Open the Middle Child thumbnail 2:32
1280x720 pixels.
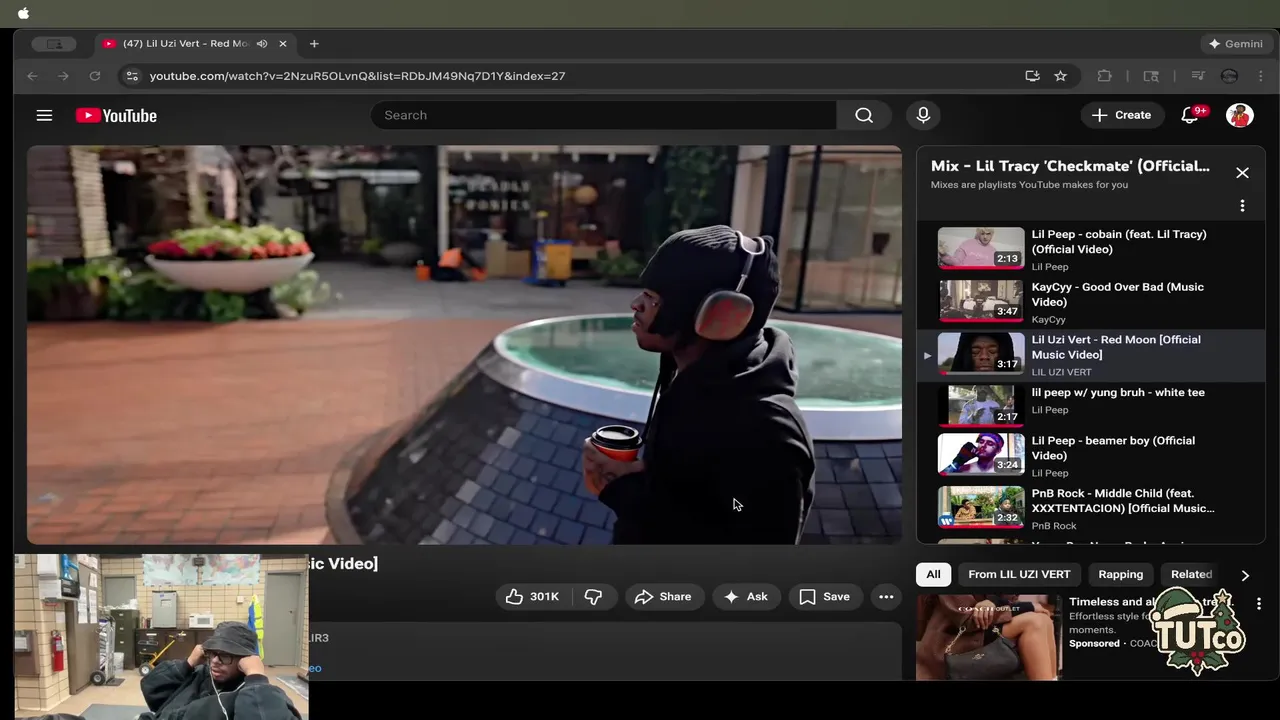tap(981, 507)
